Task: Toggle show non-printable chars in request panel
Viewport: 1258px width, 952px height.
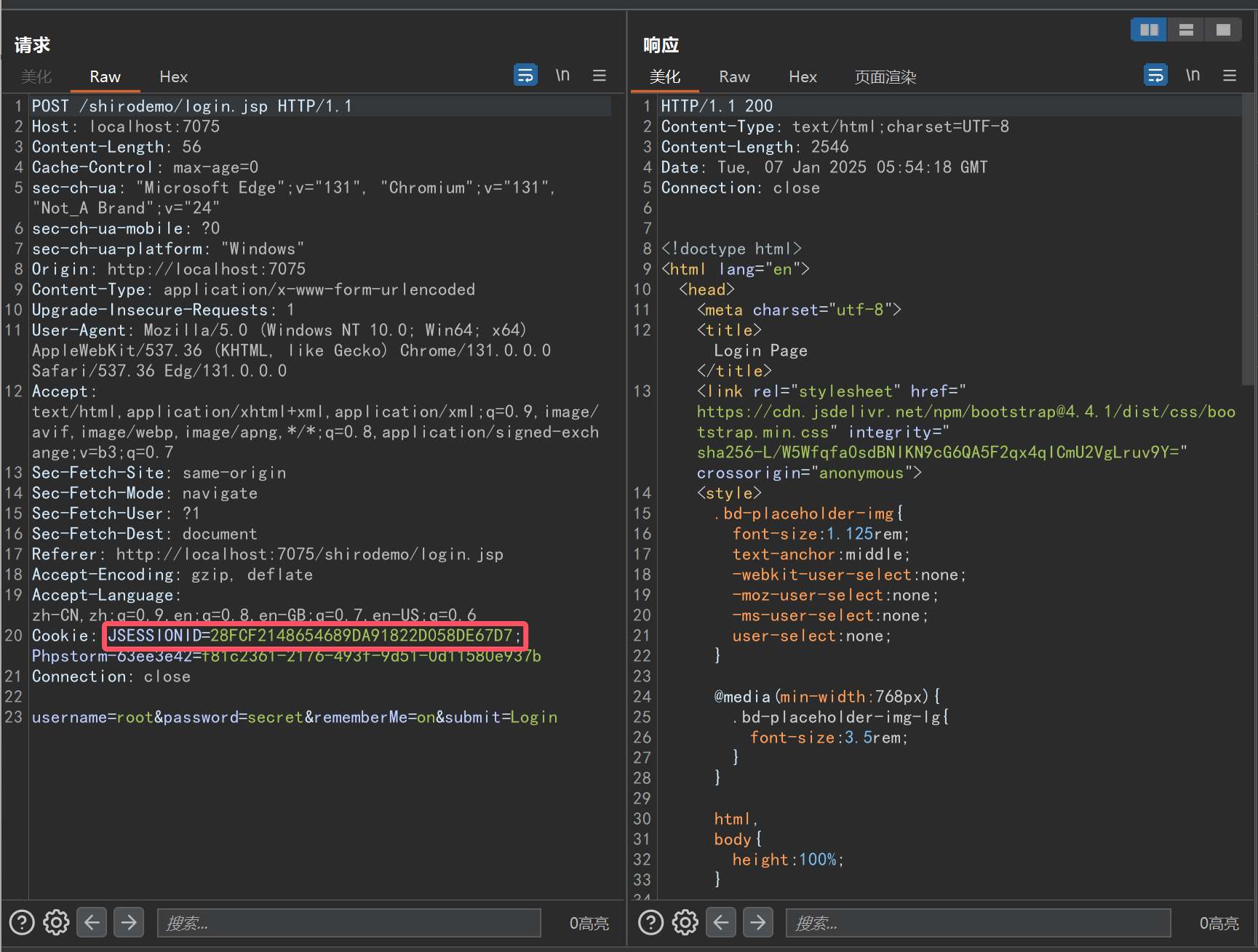Action: pos(562,75)
